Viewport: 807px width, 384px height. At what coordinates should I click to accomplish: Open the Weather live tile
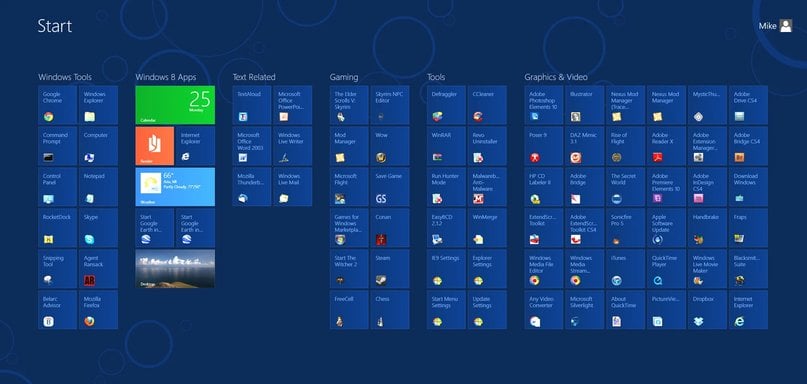point(175,187)
